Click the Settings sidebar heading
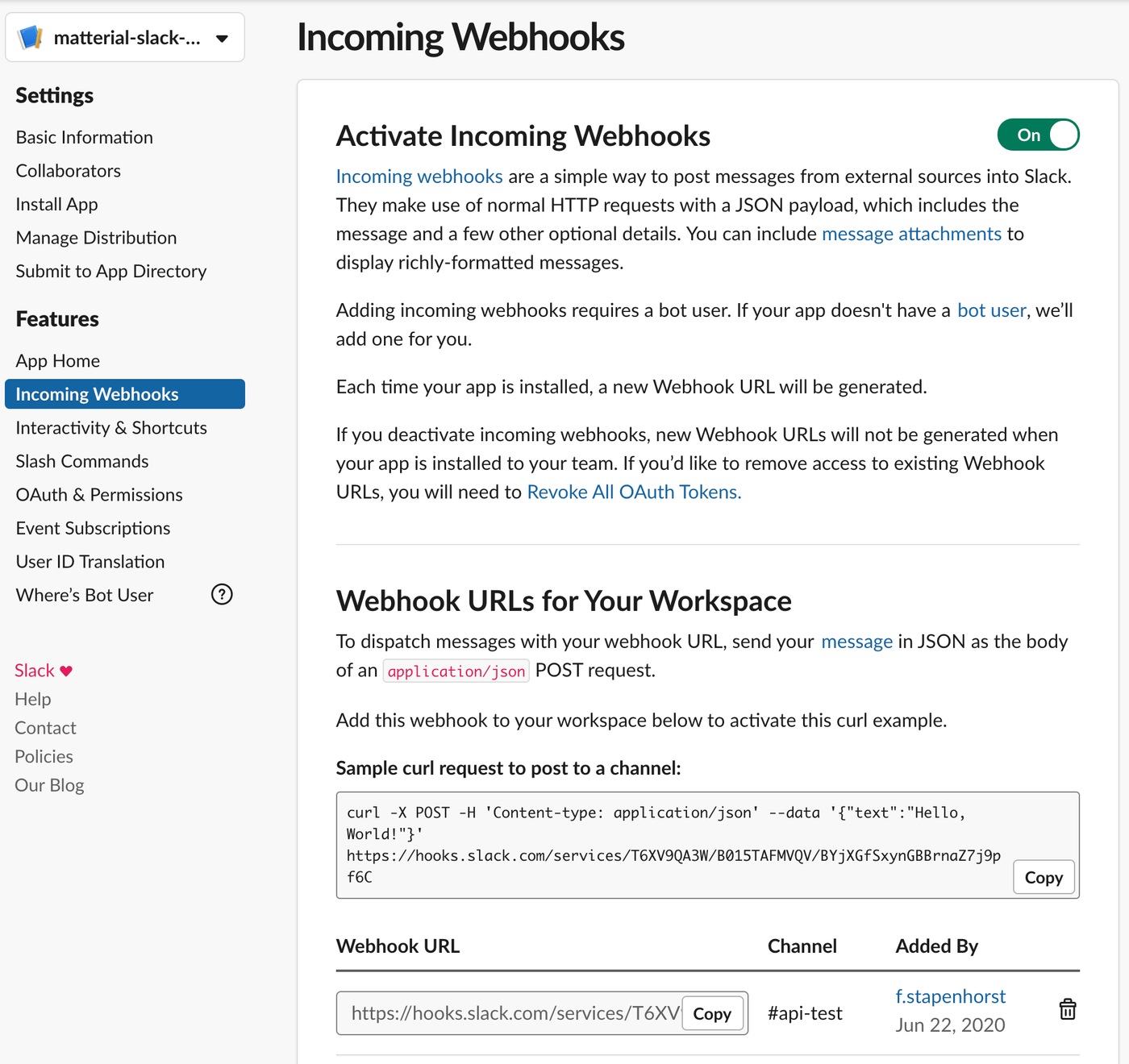1129x1064 pixels. pyautogui.click(x=55, y=95)
